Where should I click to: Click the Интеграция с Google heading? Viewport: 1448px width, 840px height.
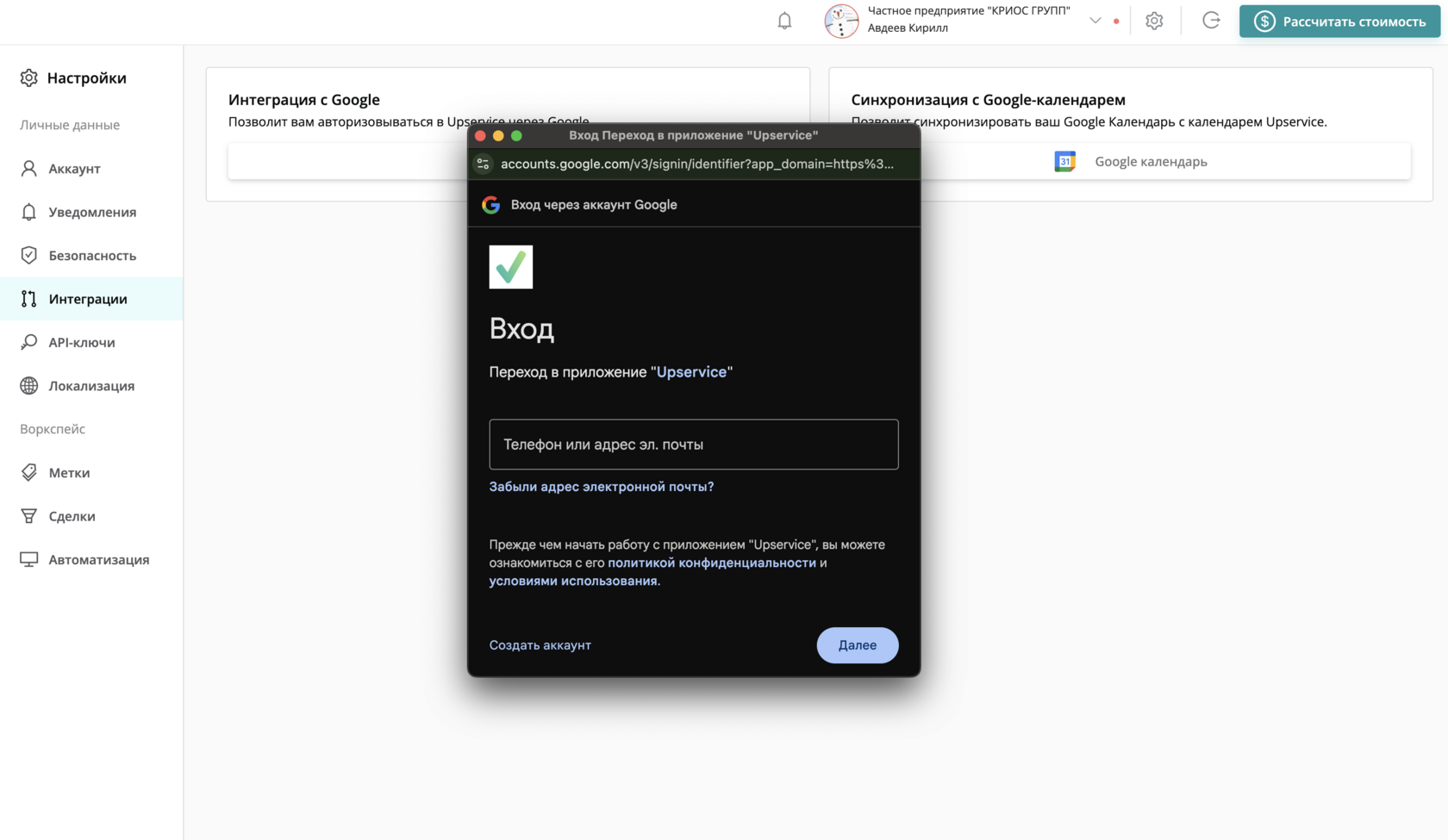coord(304,99)
